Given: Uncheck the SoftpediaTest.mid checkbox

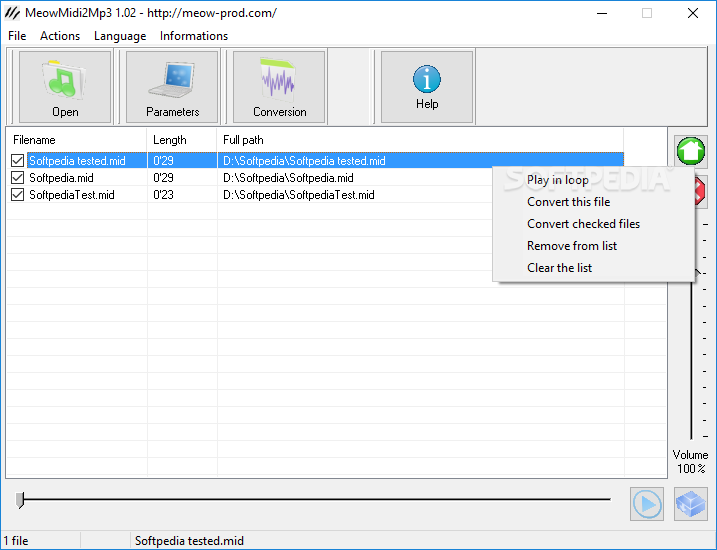Looking at the screenshot, I should [x=17, y=195].
